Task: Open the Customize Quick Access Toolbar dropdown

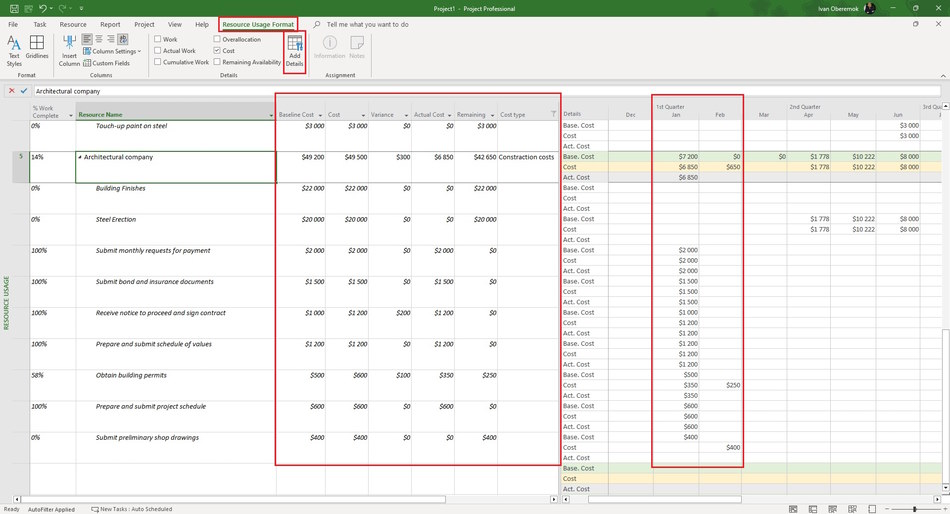Action: [81, 8]
